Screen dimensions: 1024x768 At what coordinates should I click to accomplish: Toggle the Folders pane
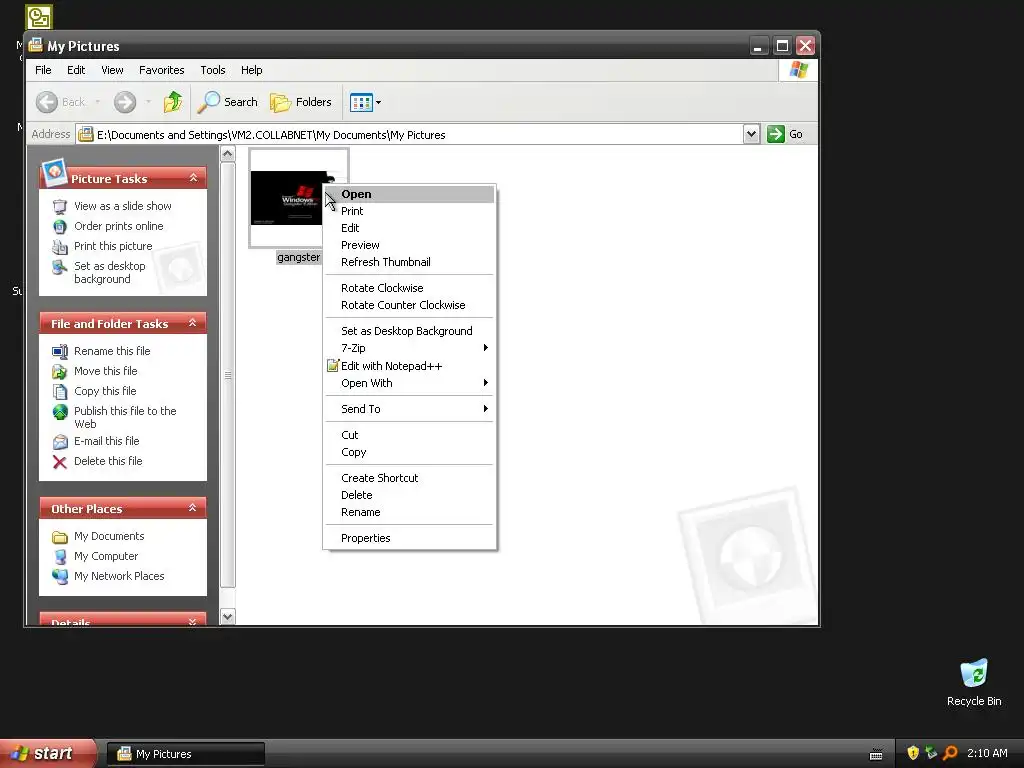pos(301,102)
